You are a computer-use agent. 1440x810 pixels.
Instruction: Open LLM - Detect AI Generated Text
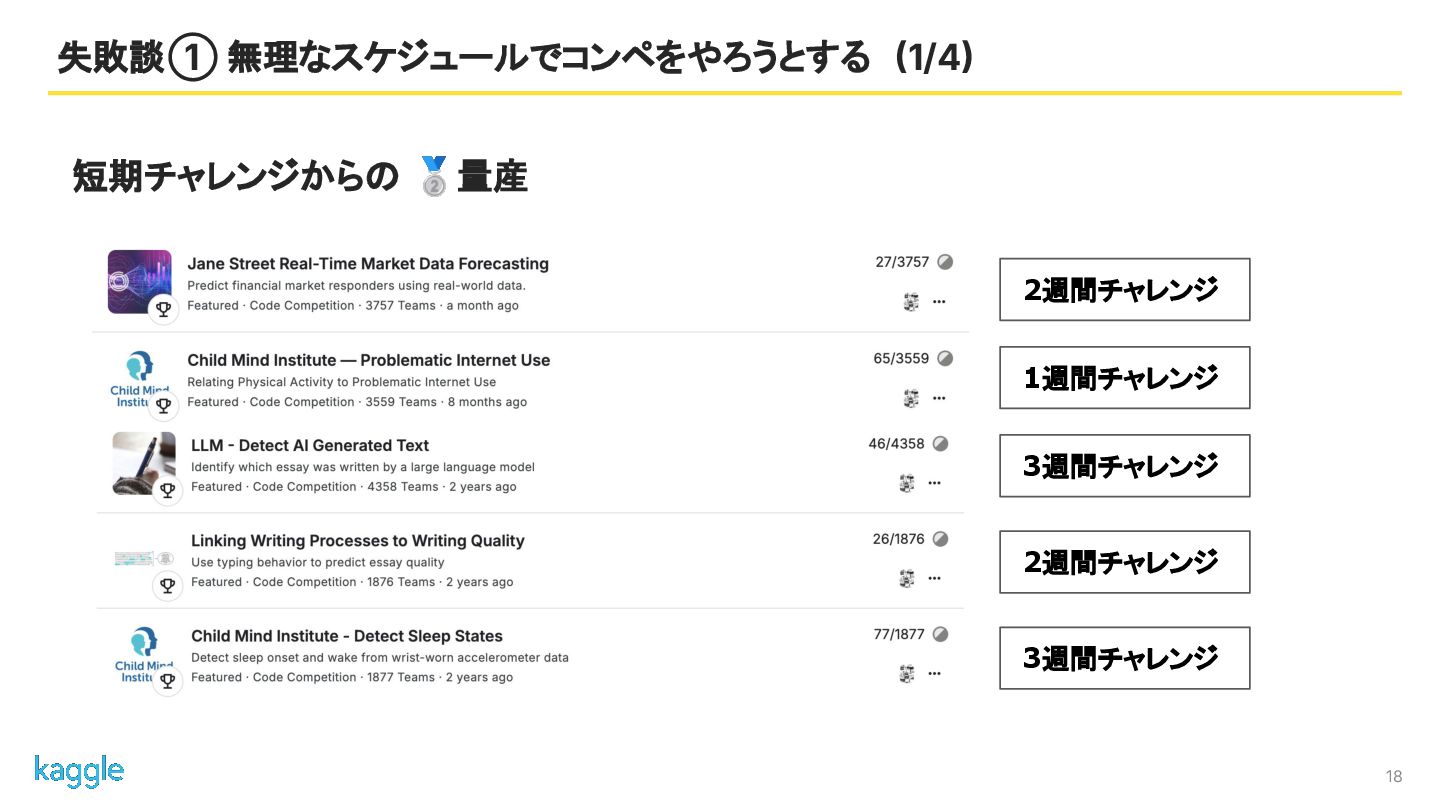310,445
